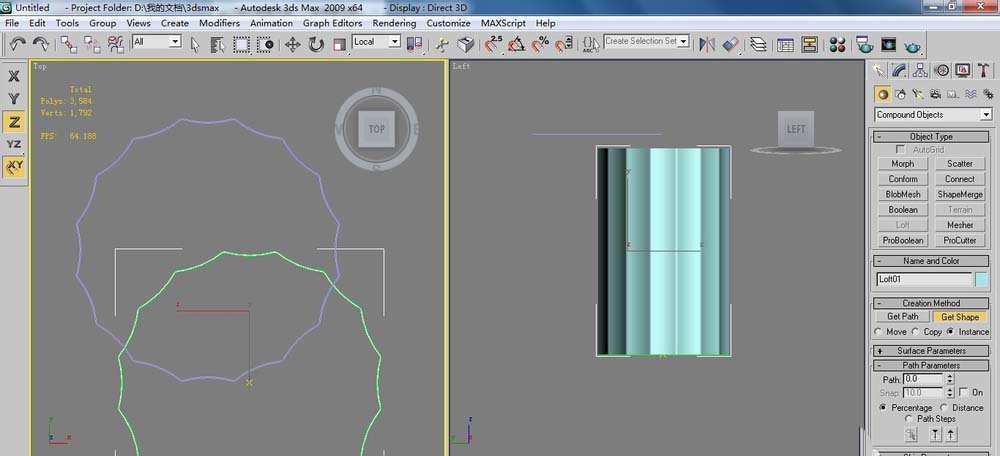This screenshot has height=456, width=1000.
Task: Toggle the 2.5 Snaps magnet icon
Action: (x=492, y=44)
